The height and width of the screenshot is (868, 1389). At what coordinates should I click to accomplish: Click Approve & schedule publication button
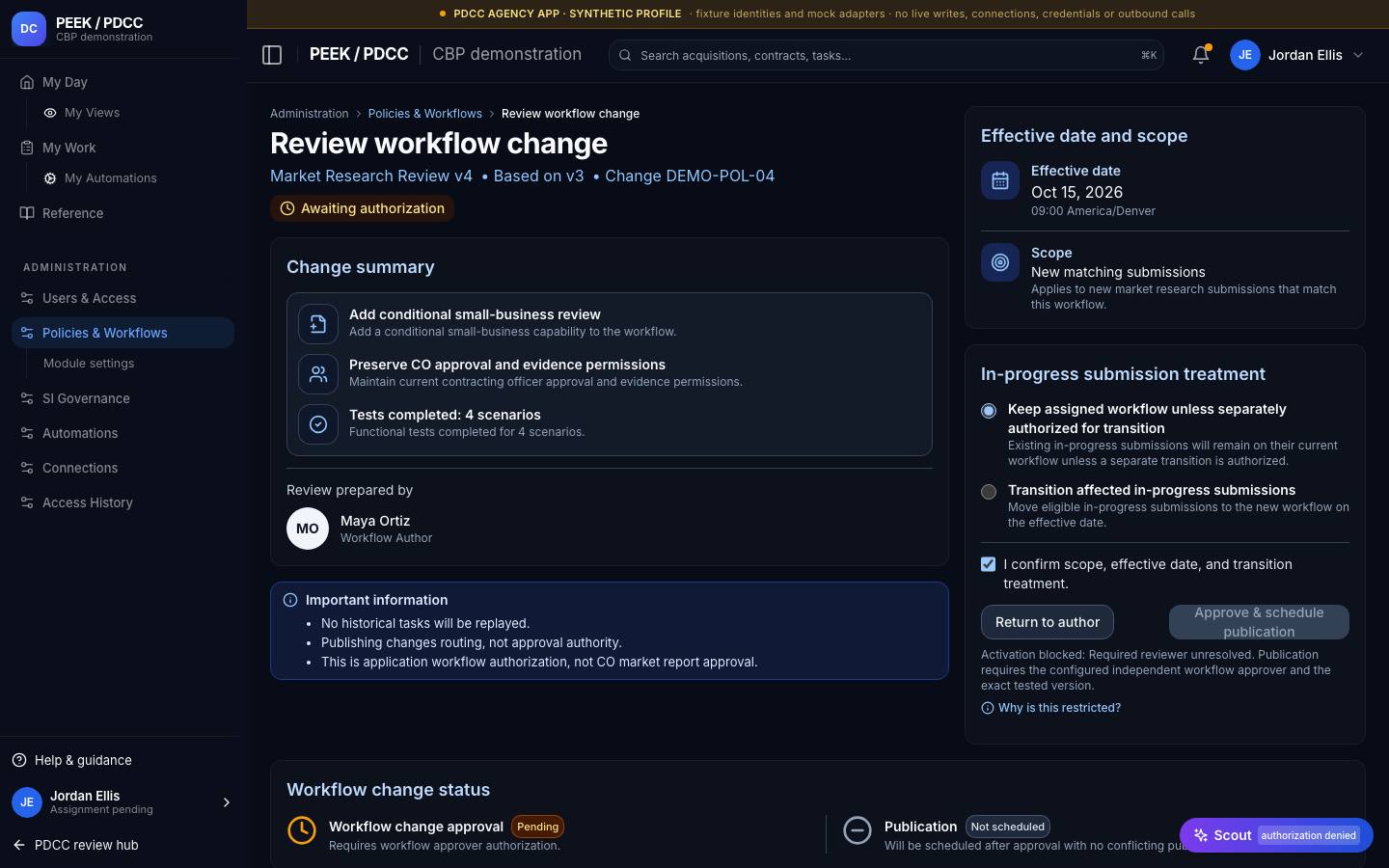(x=1259, y=622)
